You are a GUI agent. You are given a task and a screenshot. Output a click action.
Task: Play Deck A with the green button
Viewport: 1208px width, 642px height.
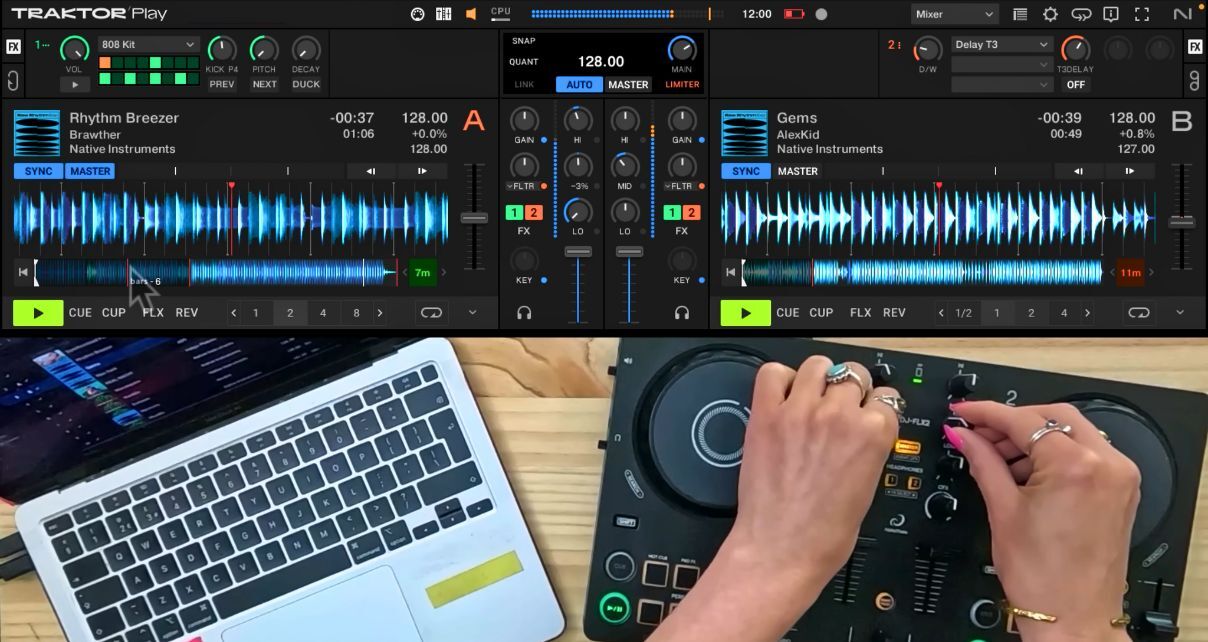(x=38, y=313)
